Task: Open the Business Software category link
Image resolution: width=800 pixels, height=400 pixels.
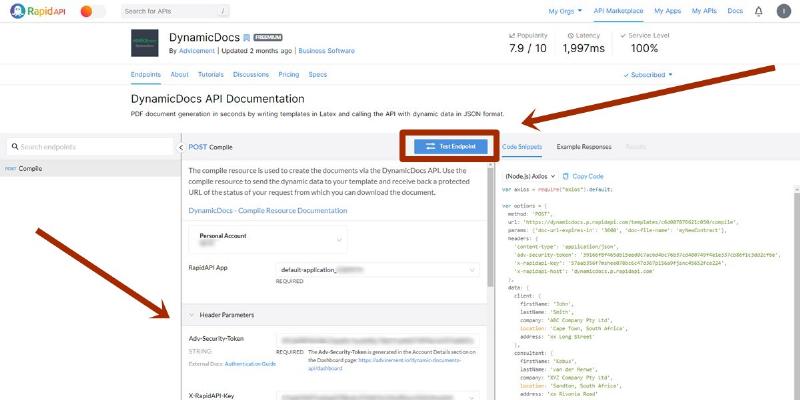Action: click(x=327, y=51)
